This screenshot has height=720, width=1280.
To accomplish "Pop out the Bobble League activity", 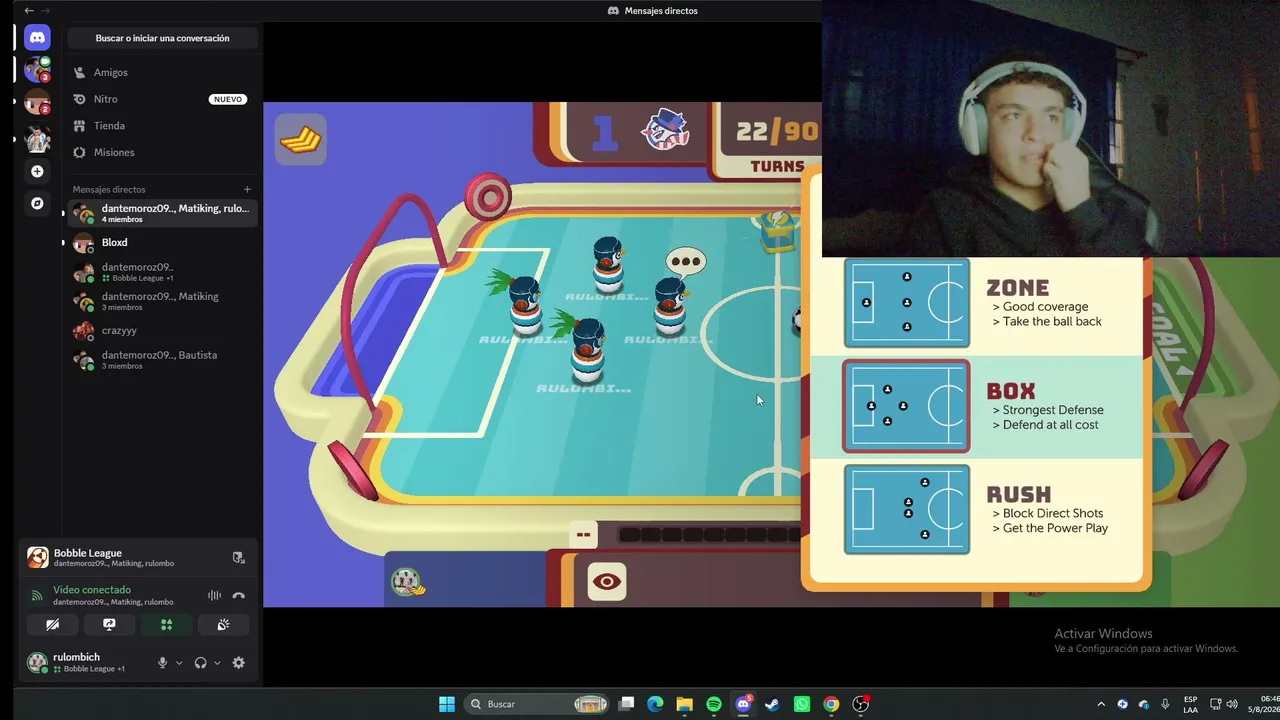I will 238,557.
